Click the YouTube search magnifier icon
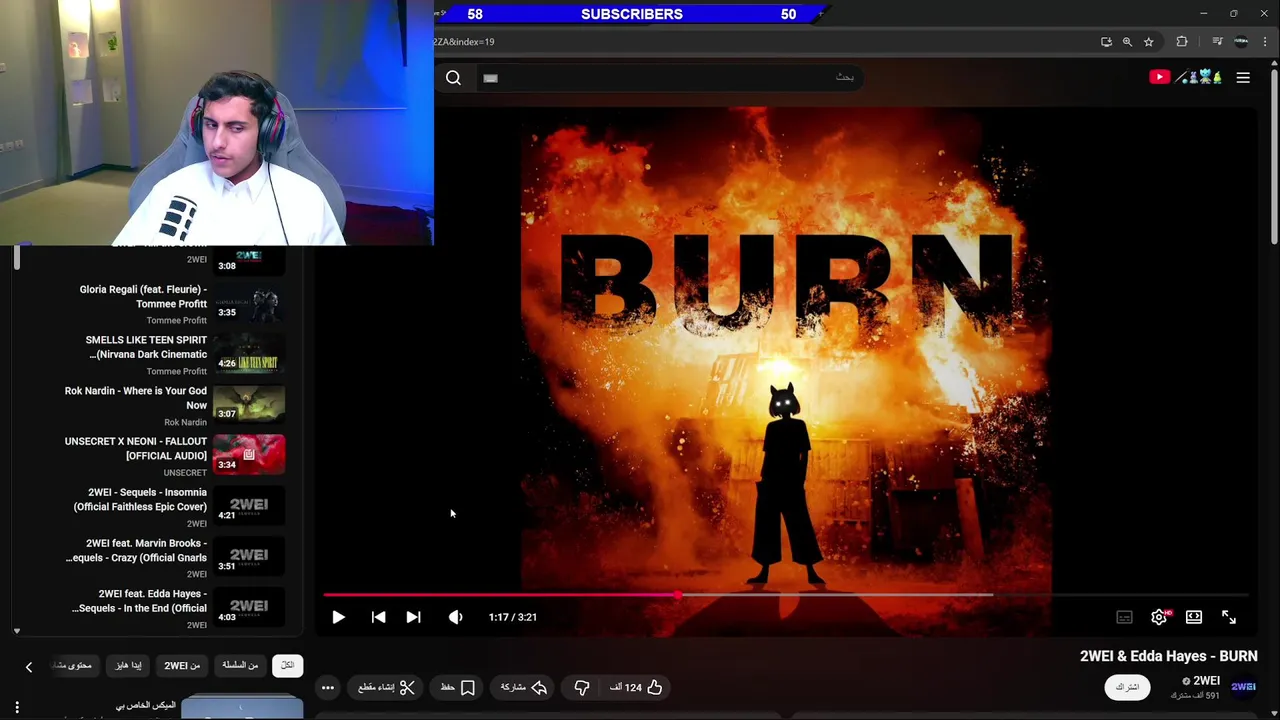Image resolution: width=1280 pixels, height=720 pixels. coord(453,78)
